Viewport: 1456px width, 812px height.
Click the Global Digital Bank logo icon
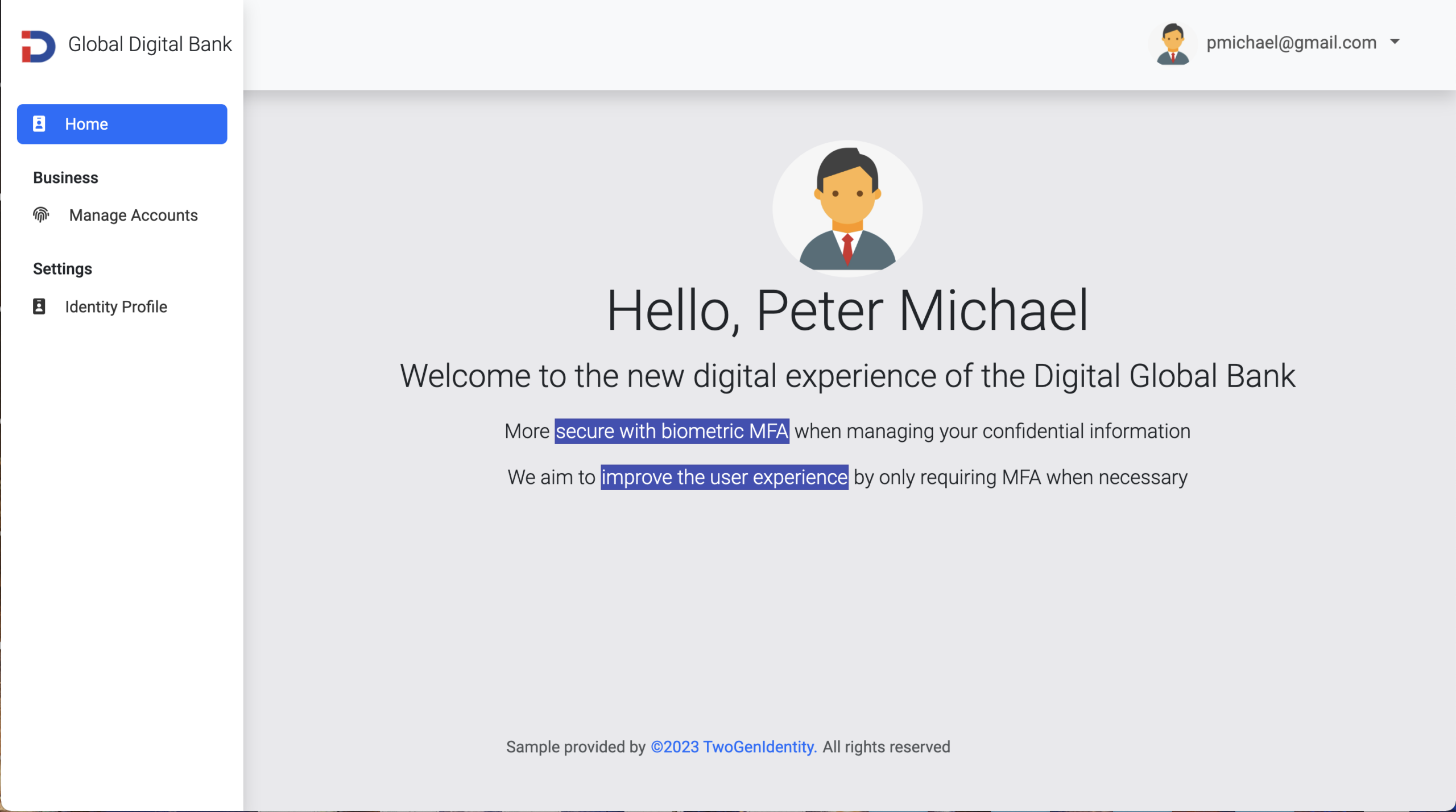[x=38, y=46]
